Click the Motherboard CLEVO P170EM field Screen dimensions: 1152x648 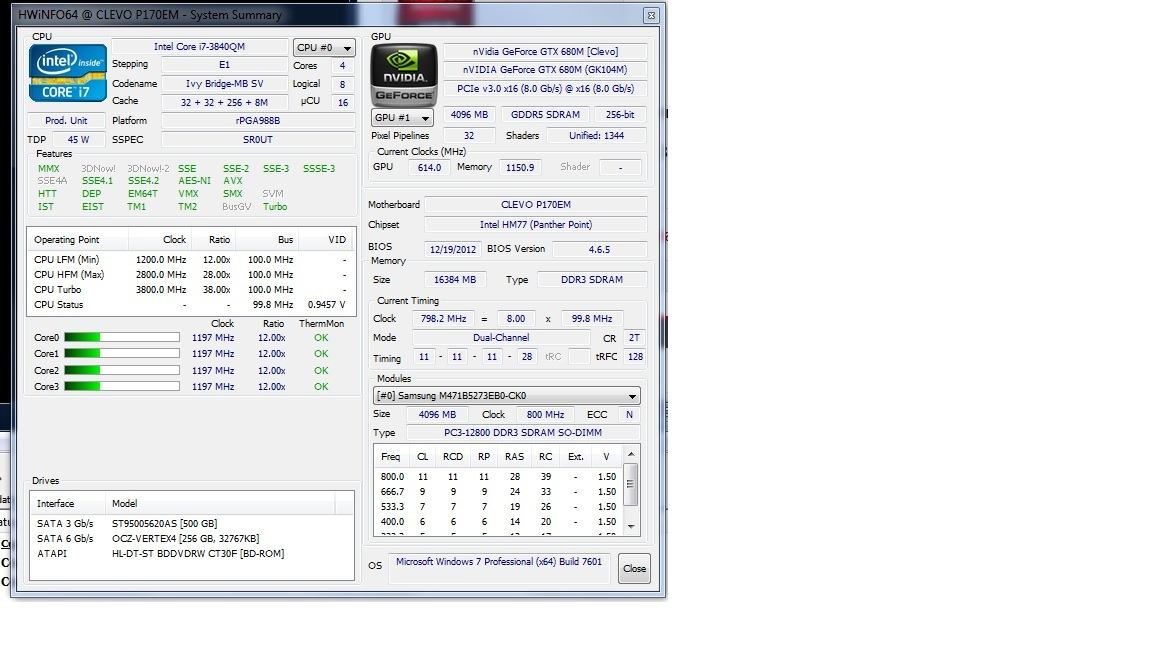click(x=536, y=205)
